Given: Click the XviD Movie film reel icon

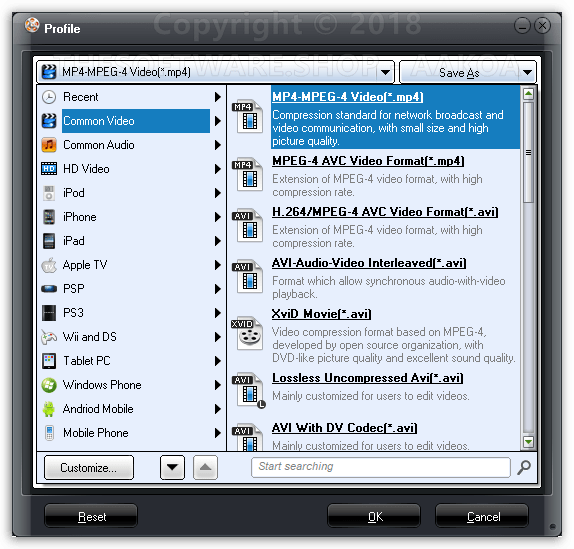Looking at the screenshot, I should (248, 334).
